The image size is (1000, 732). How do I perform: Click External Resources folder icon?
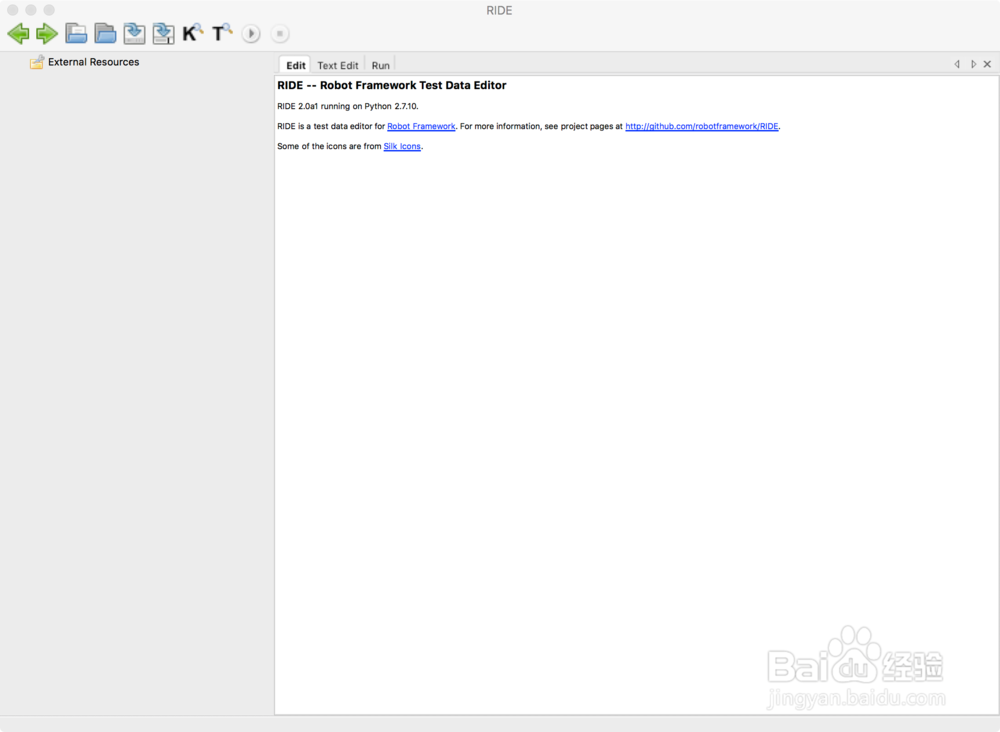(x=37, y=62)
